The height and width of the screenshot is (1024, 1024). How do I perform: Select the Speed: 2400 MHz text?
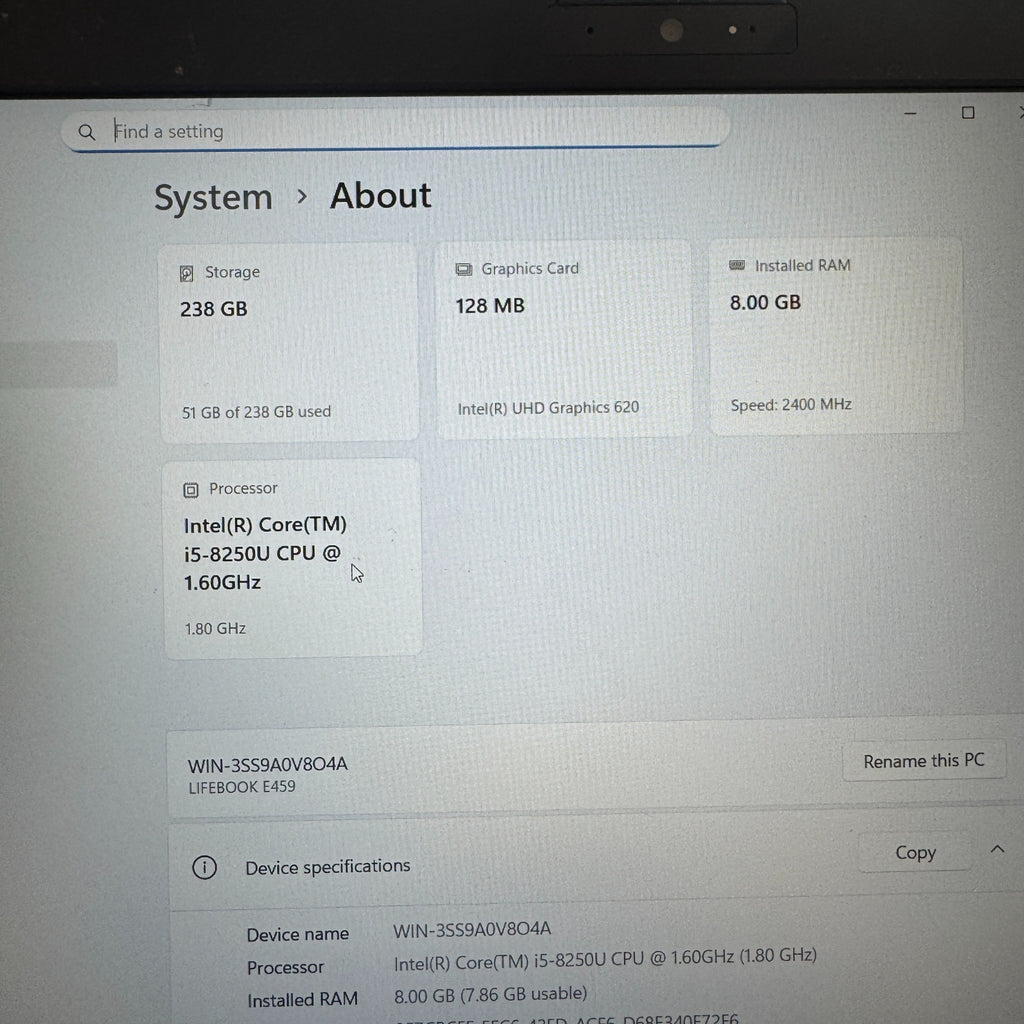pos(791,405)
